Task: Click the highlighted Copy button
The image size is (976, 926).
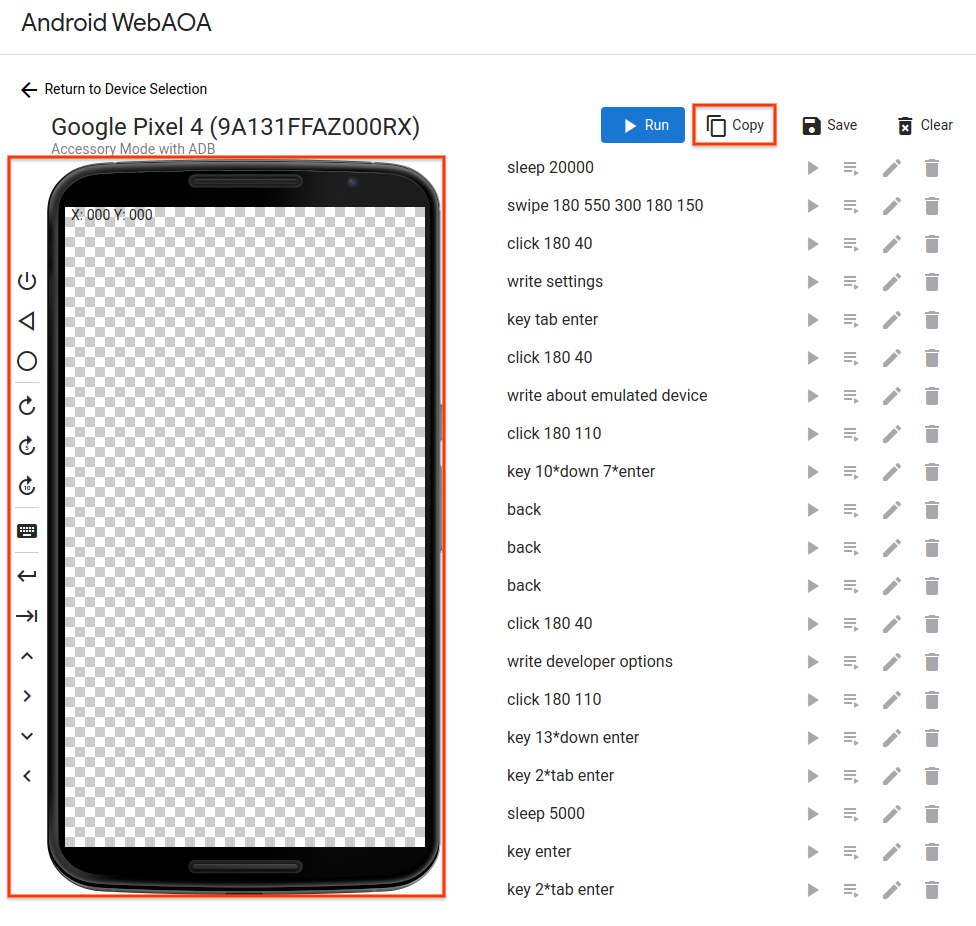Action: 734,124
